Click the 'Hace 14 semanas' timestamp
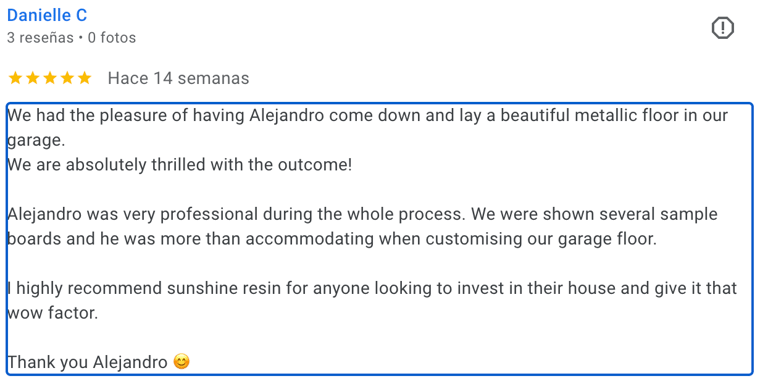768x389 pixels. [x=178, y=78]
